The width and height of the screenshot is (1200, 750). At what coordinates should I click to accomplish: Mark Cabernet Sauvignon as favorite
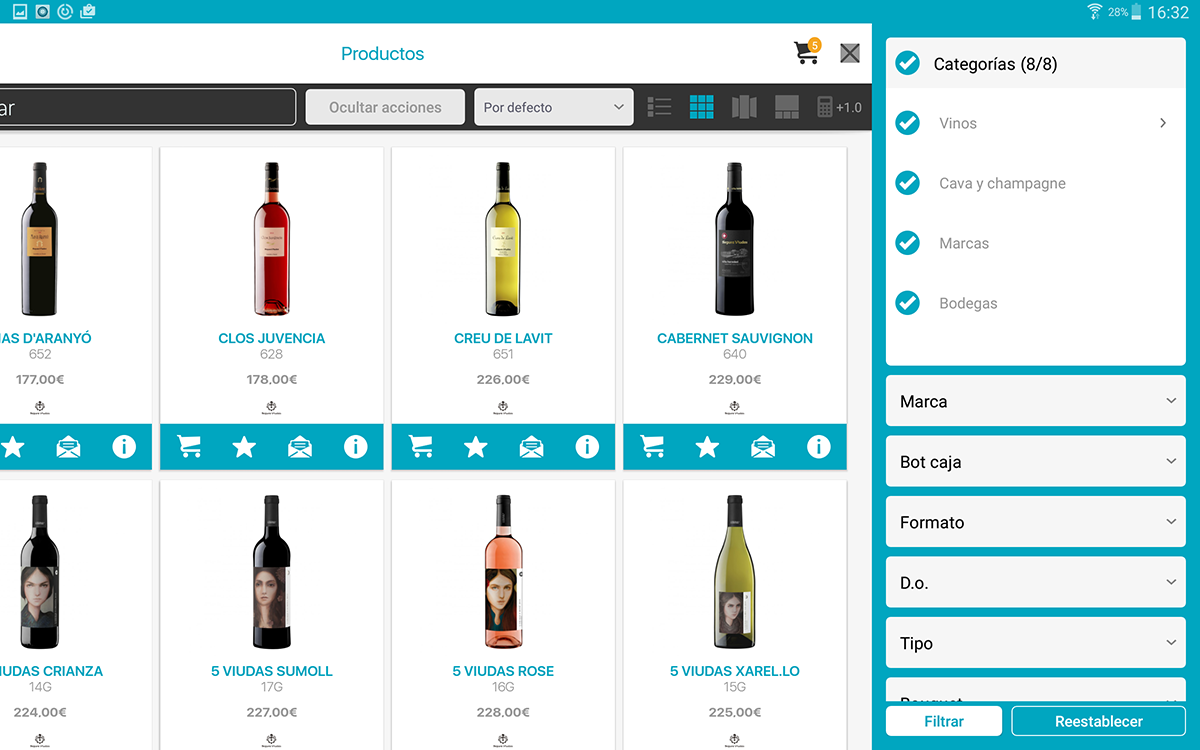(x=707, y=447)
